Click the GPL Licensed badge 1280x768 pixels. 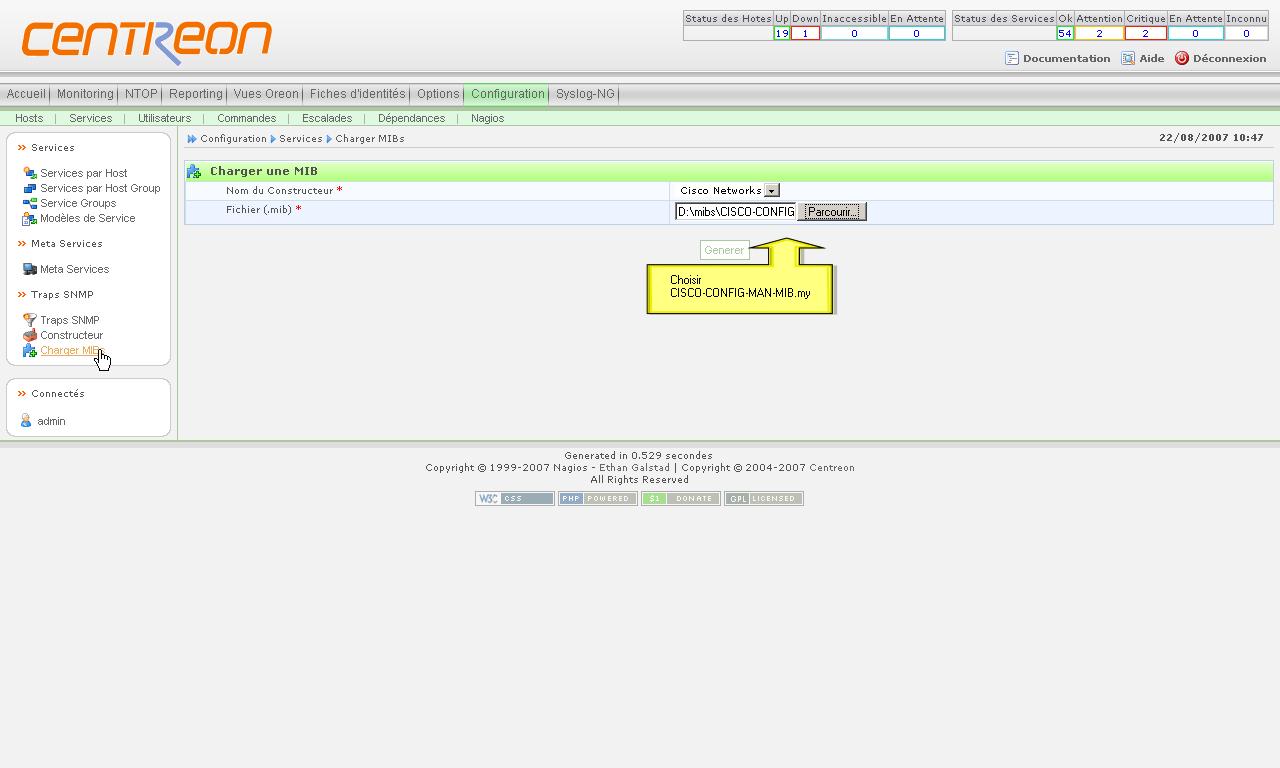coord(764,499)
